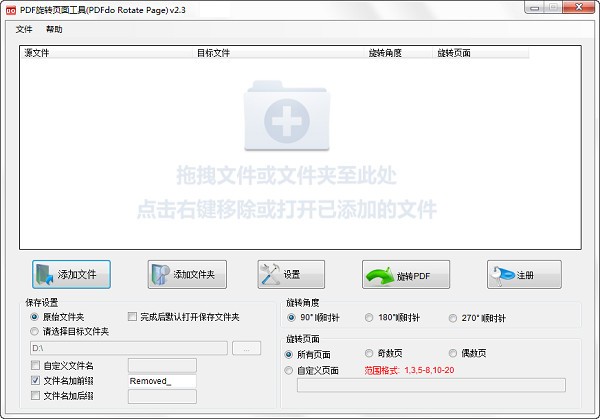This screenshot has width=600, height=419.
Task: Close the PDFdo Rotate Page window
Action: tap(579, 7)
